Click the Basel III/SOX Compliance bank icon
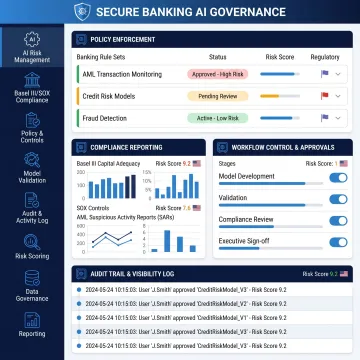 [32, 80]
